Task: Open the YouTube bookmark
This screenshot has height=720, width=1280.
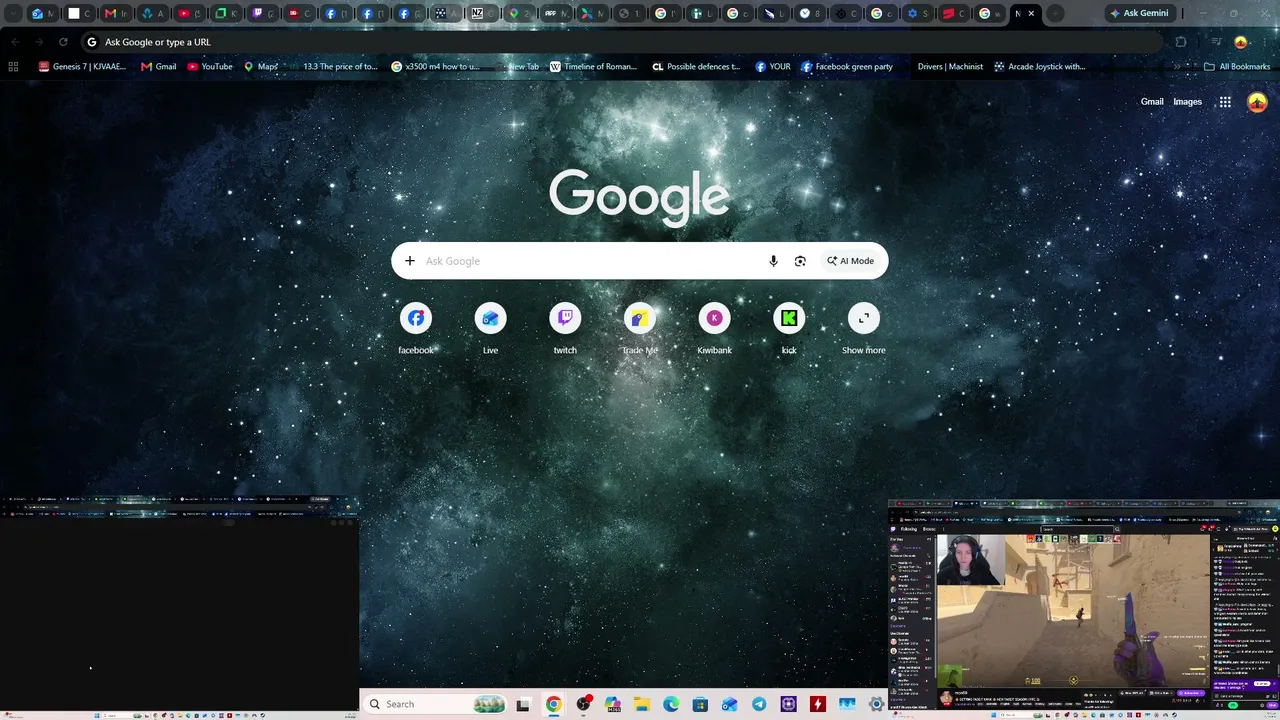Action: coord(210,67)
